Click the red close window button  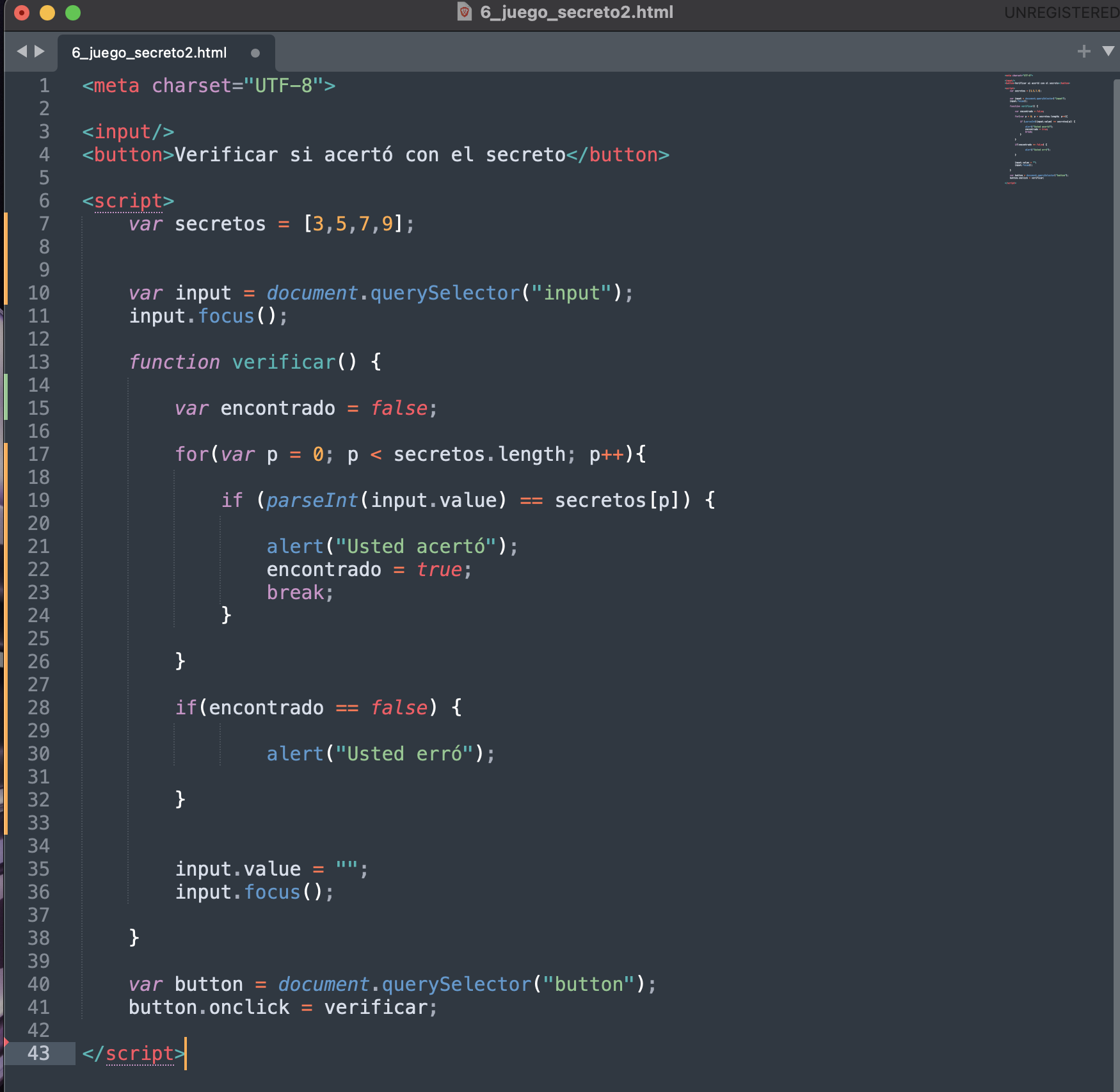click(x=22, y=12)
